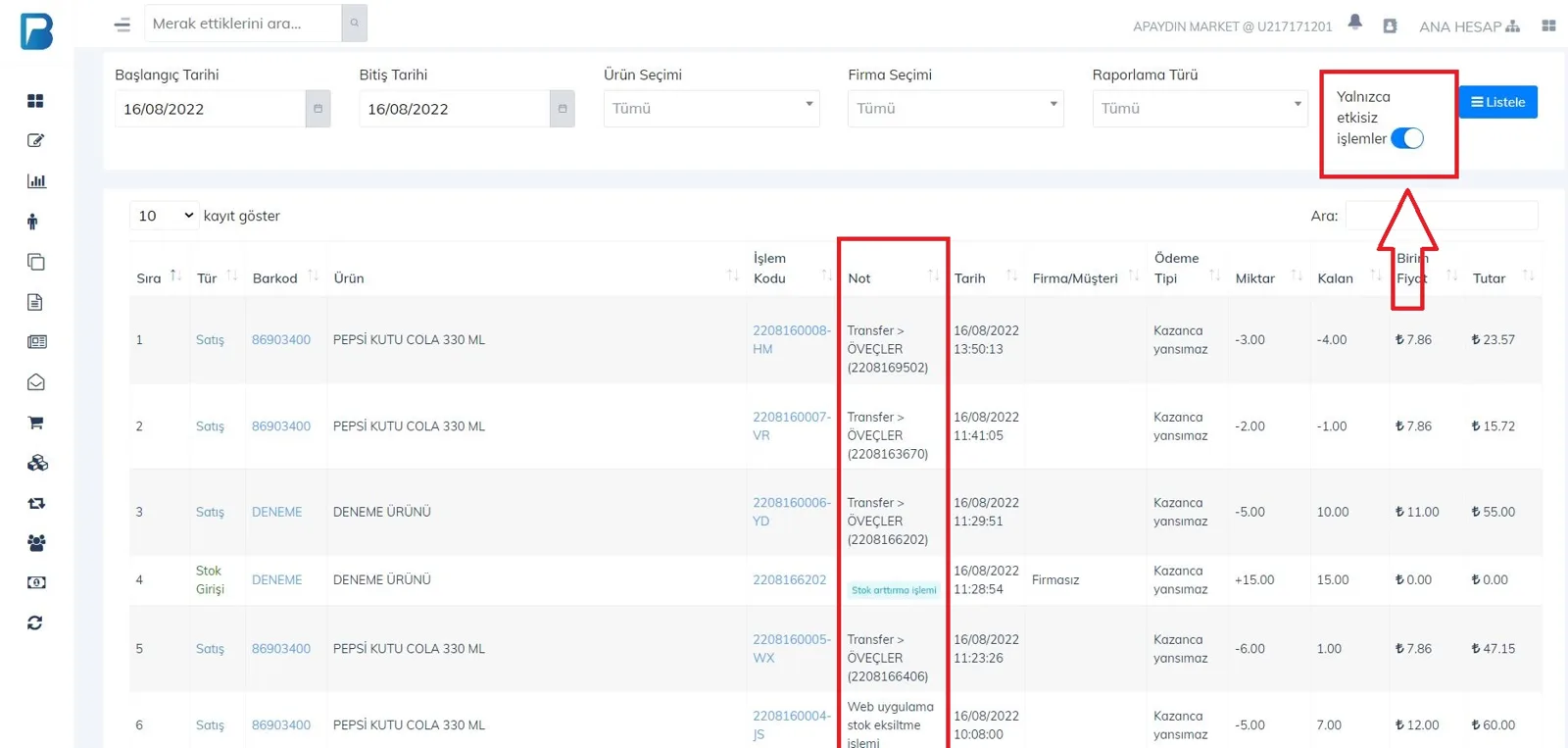Open the stacked cubes stock icon
Image resolution: width=1568 pixels, height=748 pixels.
(x=37, y=463)
